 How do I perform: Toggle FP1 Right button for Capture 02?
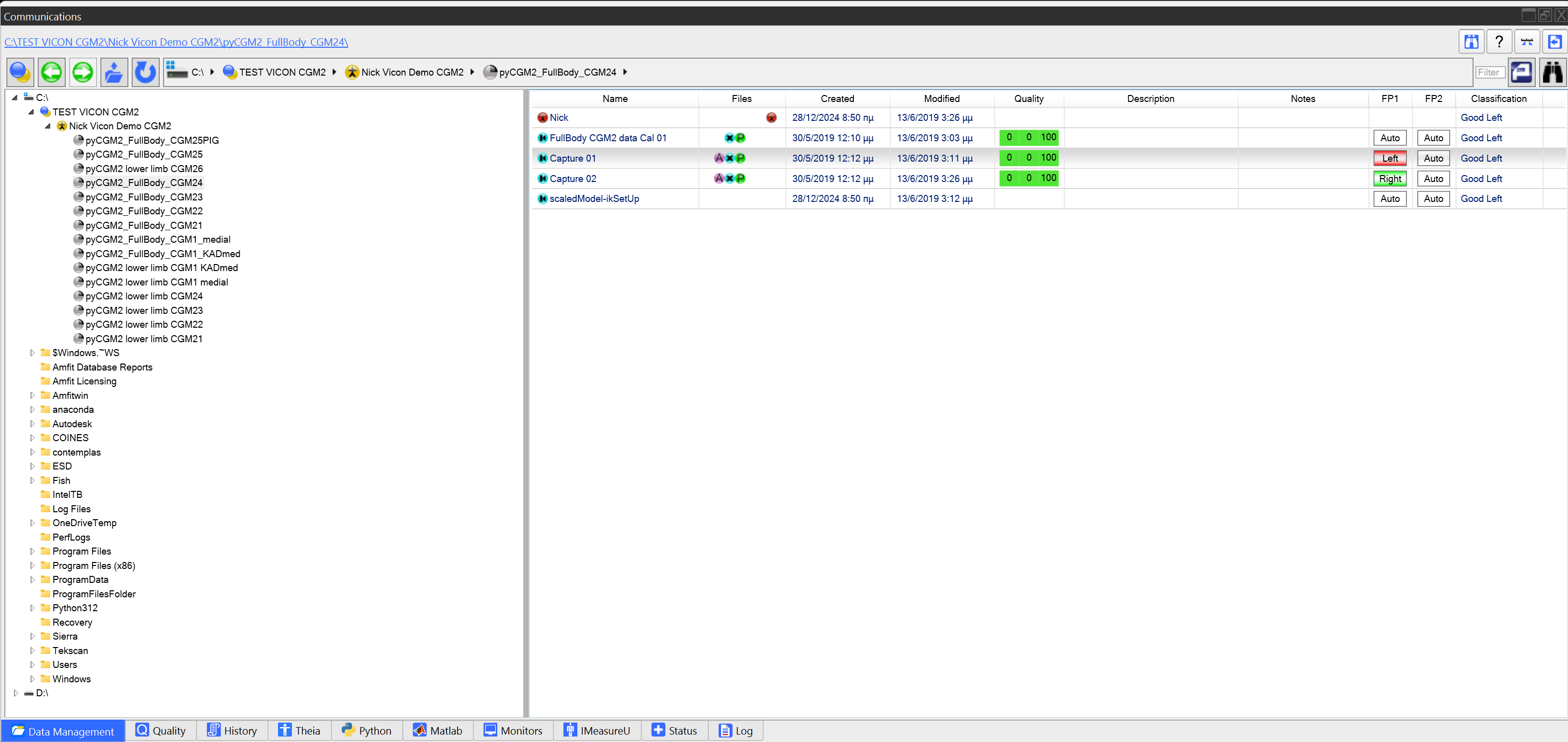pyautogui.click(x=1389, y=179)
